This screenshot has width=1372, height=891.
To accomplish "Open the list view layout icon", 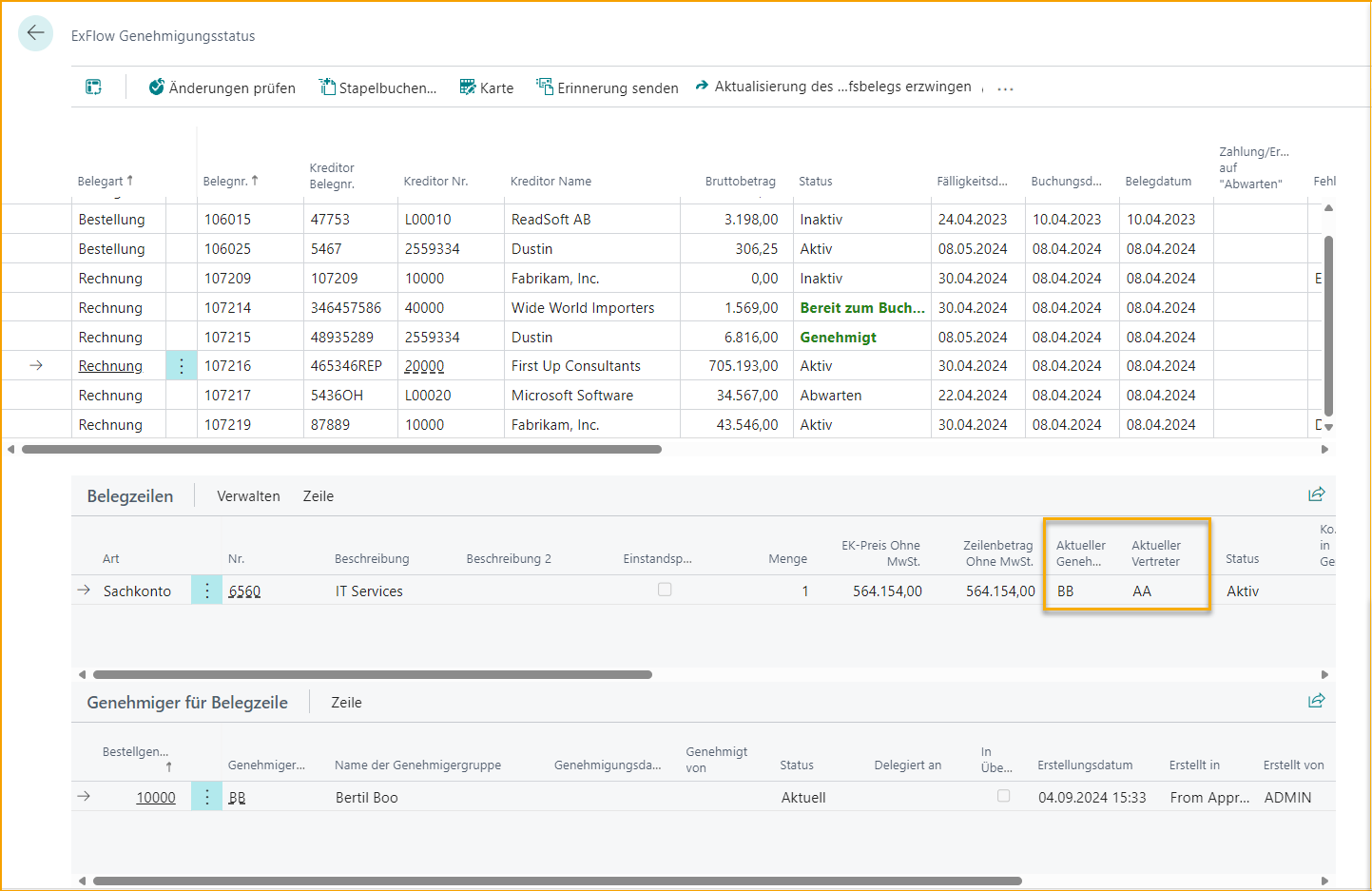I will pos(93,87).
